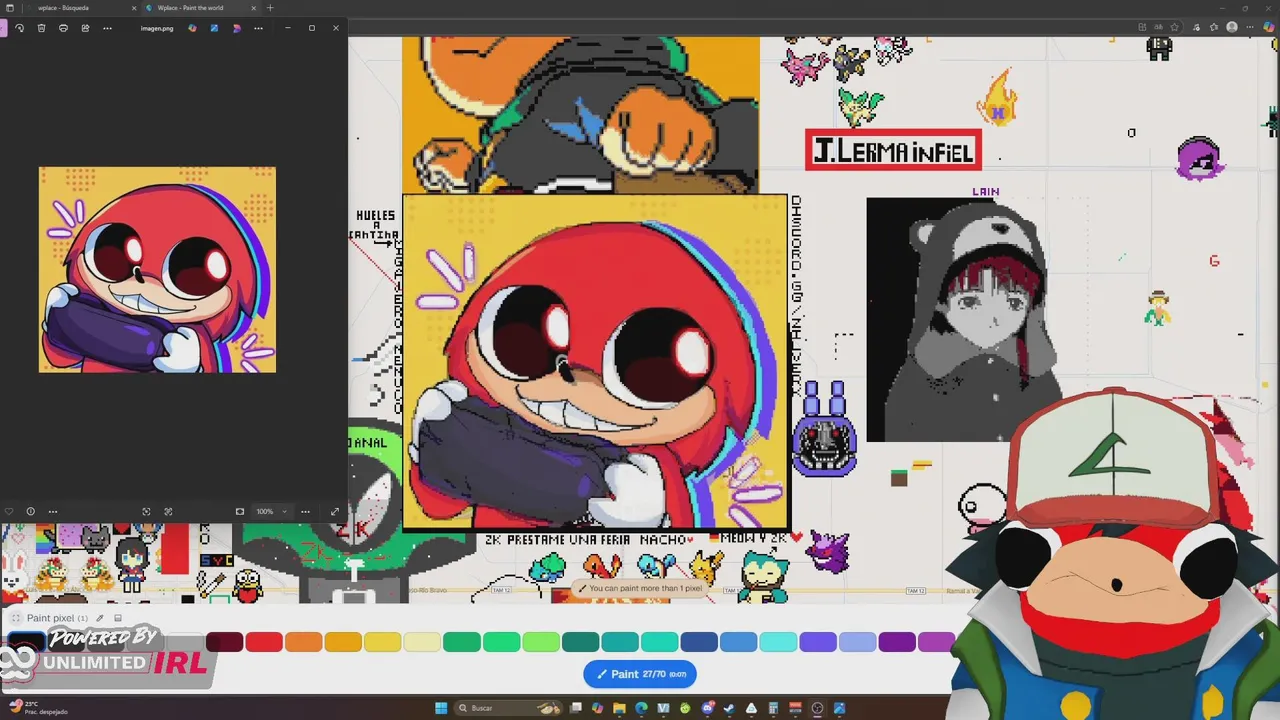Show file info in Photos viewer
1280x720 pixels.
[x=30, y=511]
